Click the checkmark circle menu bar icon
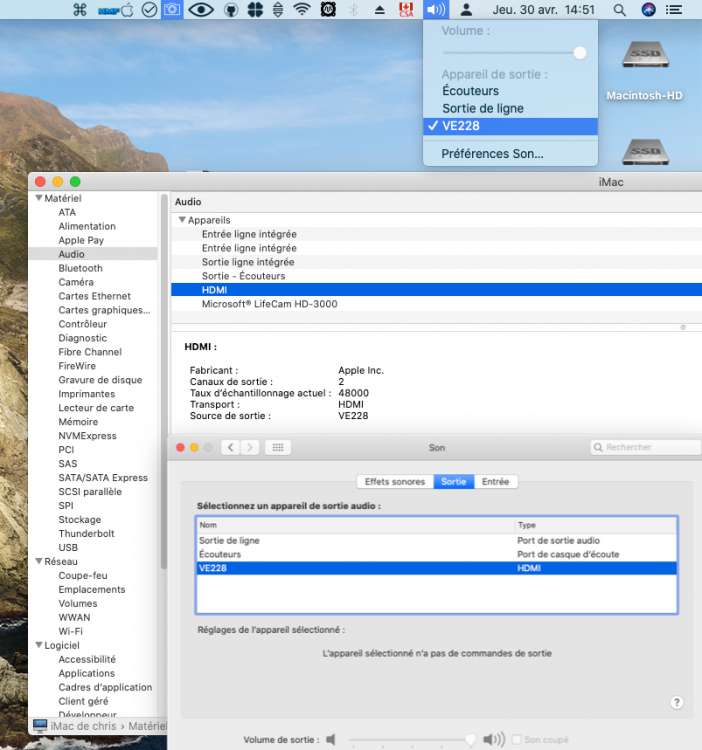 tap(150, 10)
